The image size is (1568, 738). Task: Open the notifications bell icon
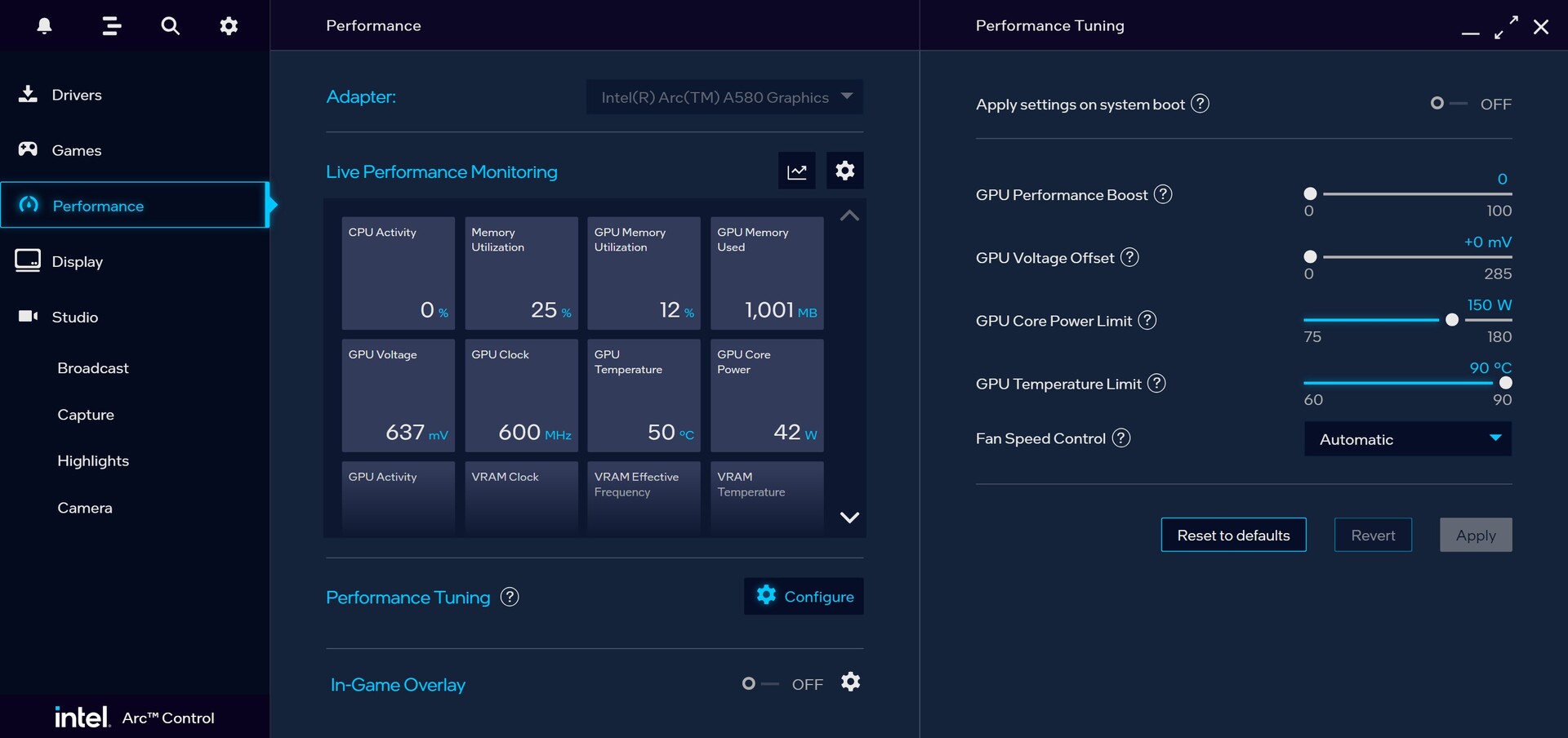pyautogui.click(x=45, y=26)
